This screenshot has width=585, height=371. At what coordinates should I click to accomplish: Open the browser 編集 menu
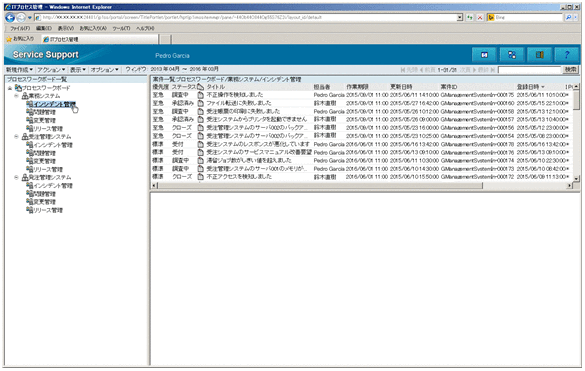point(44,28)
